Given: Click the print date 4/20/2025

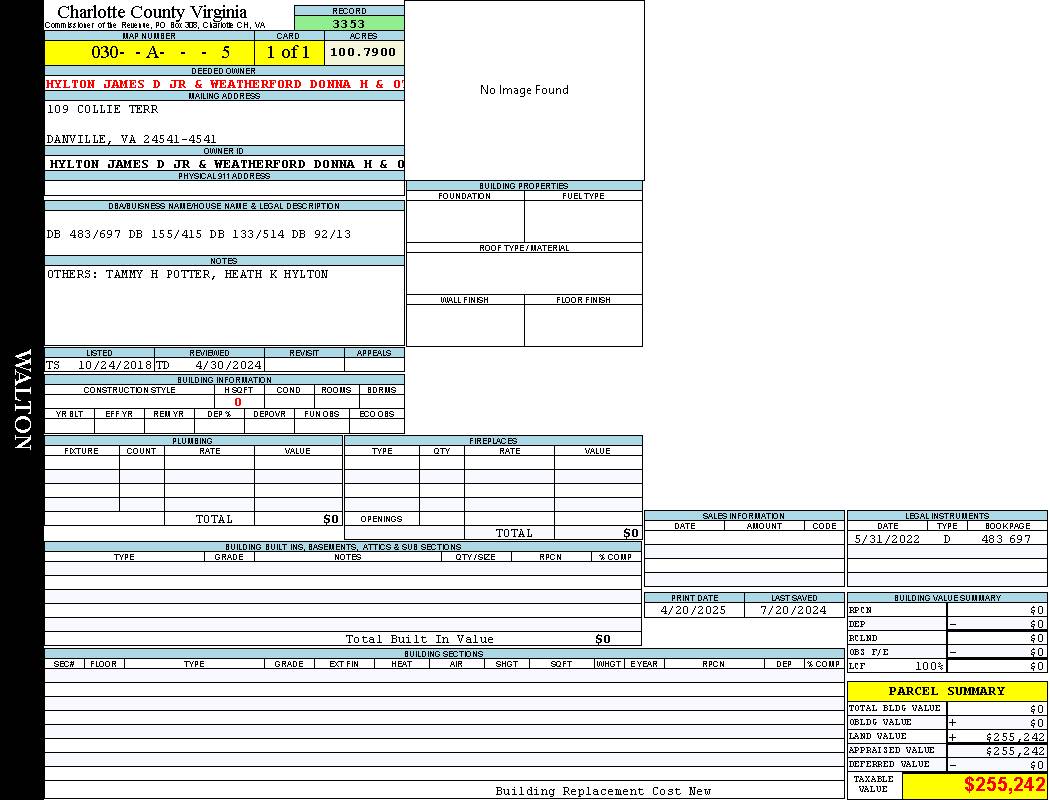Looking at the screenshot, I should click(689, 610).
